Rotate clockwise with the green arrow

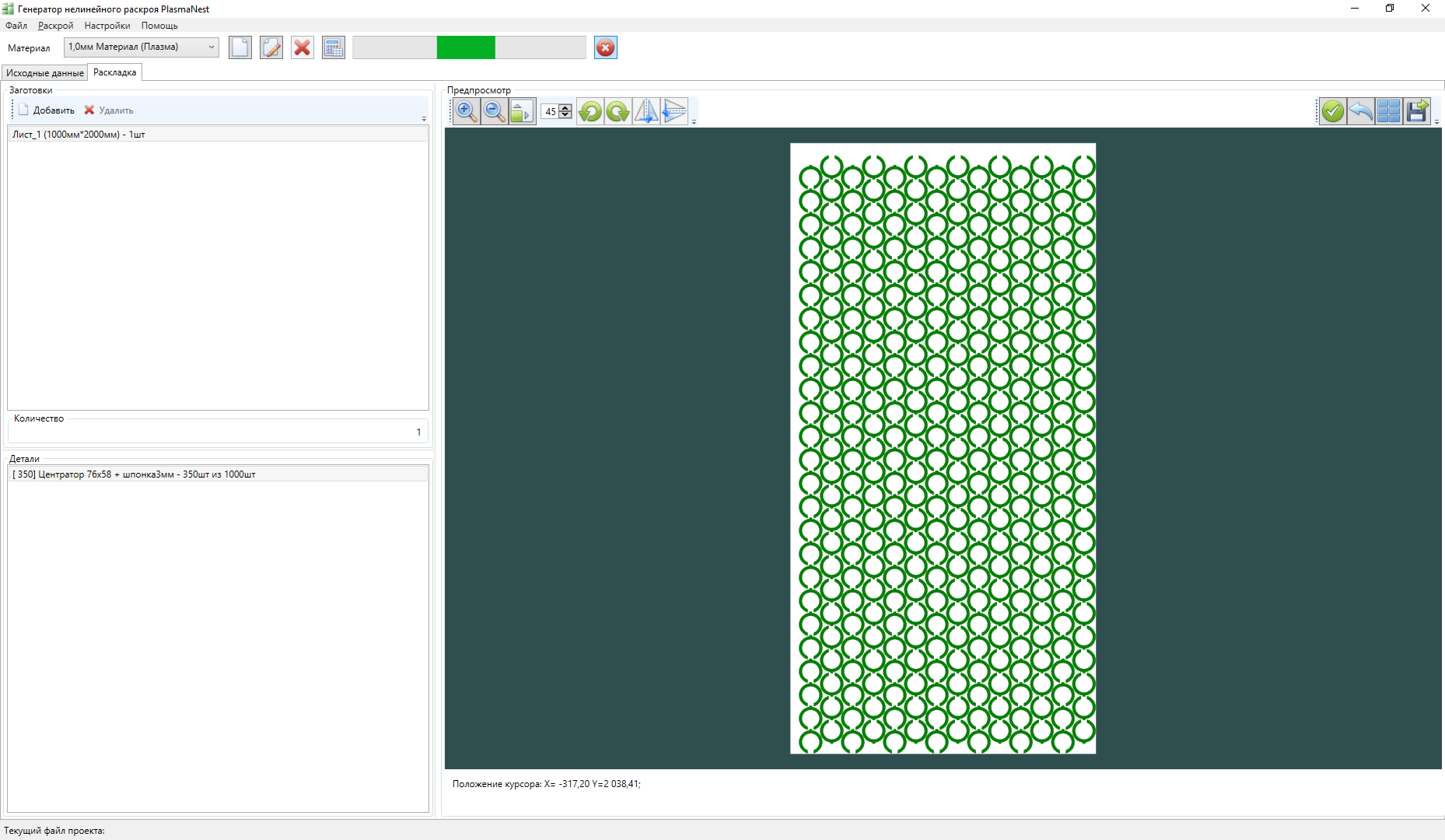click(618, 111)
